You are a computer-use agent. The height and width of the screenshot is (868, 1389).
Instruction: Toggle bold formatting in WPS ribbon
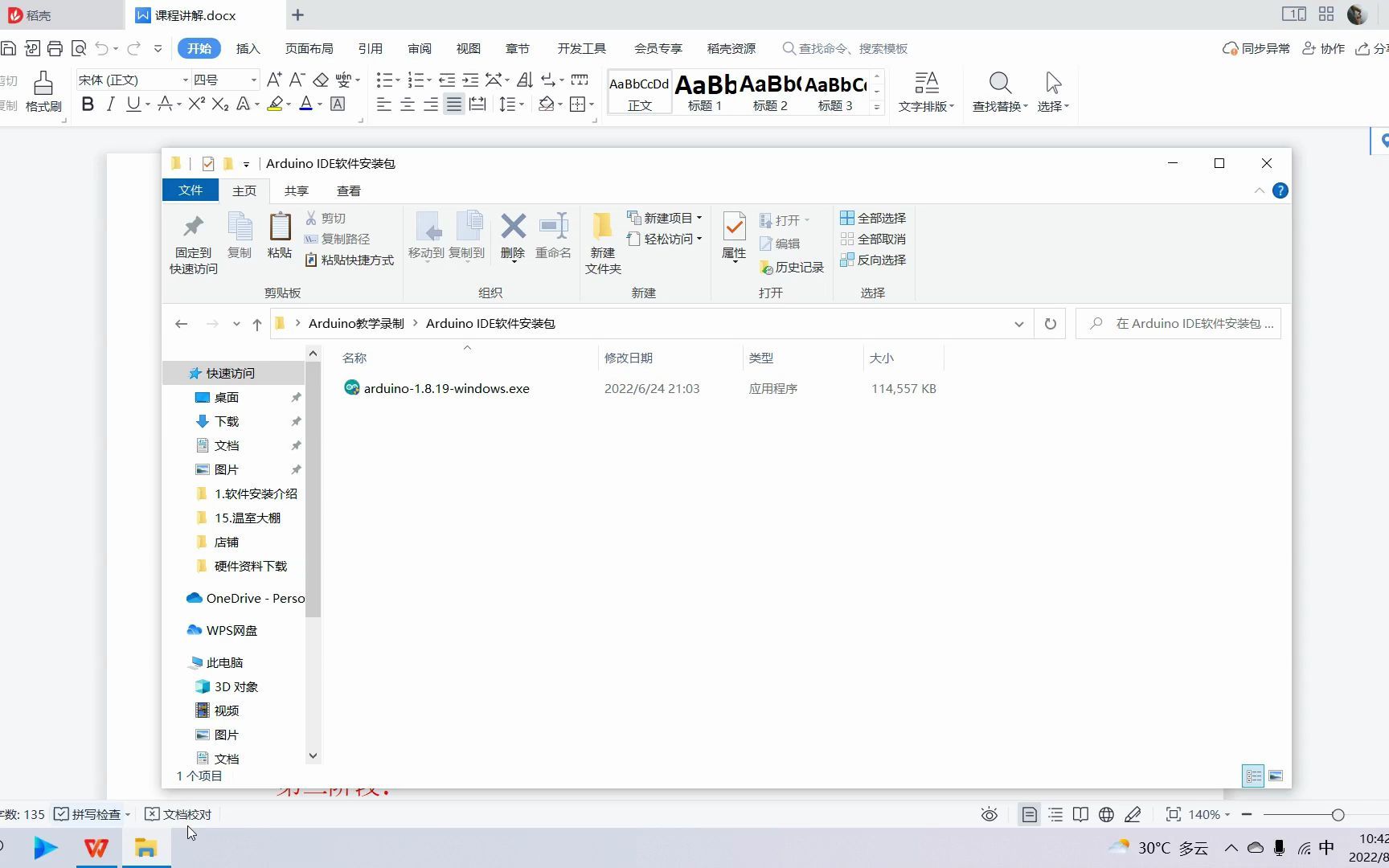88,104
